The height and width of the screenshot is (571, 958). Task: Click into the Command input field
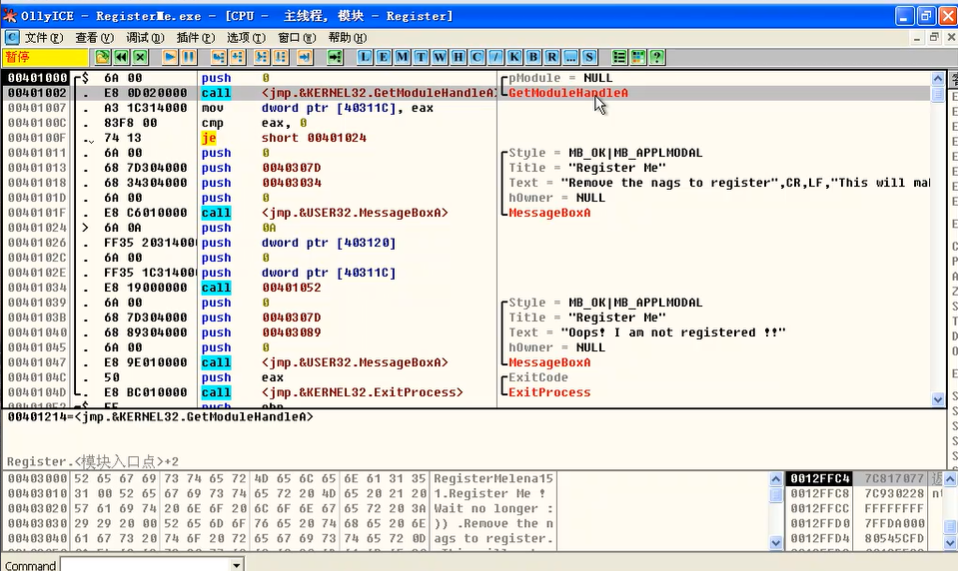145,565
